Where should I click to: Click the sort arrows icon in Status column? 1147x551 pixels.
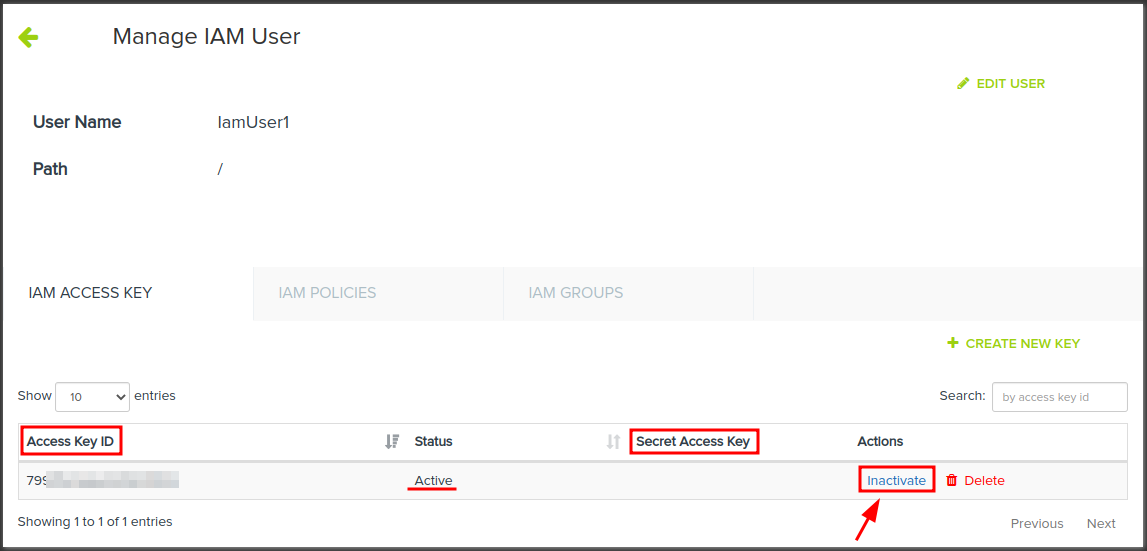613,441
